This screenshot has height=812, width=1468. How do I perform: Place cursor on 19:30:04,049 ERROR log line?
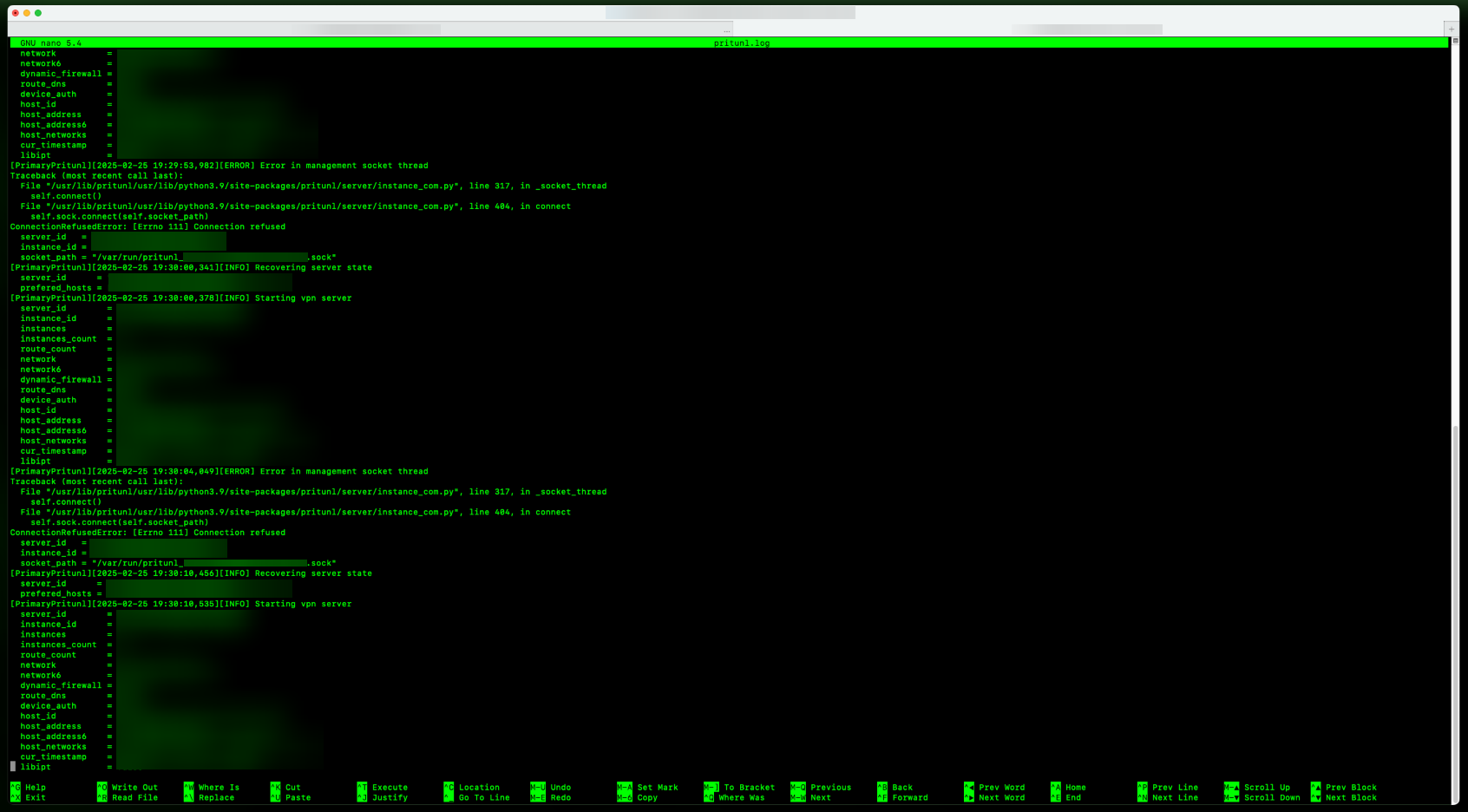(x=220, y=471)
